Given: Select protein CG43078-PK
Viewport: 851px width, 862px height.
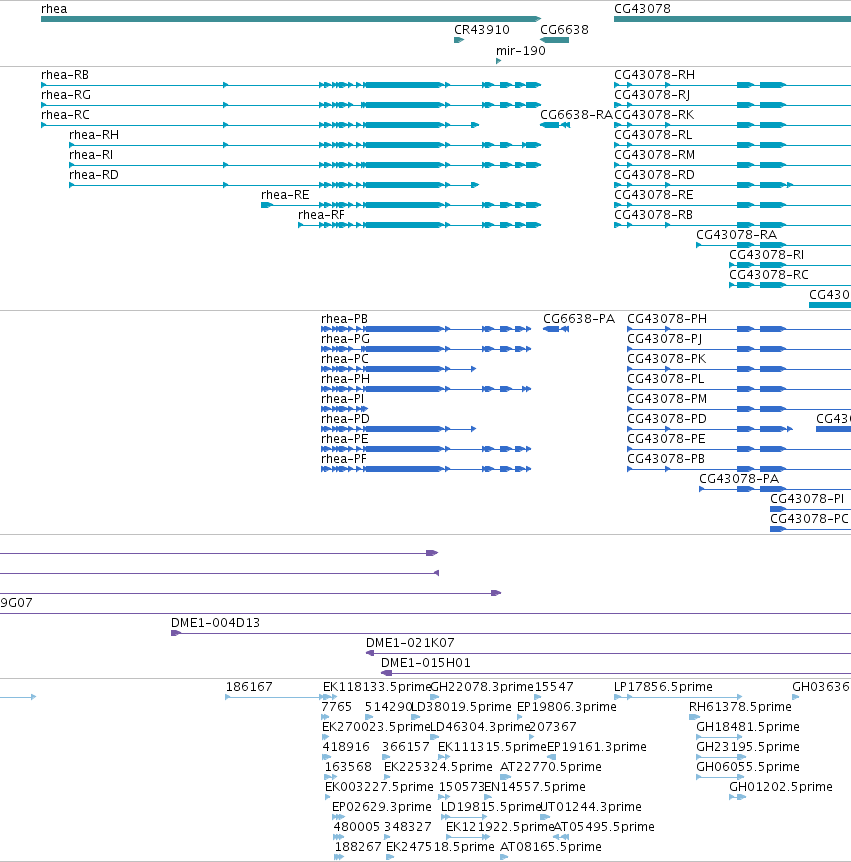Looking at the screenshot, I should (739, 369).
